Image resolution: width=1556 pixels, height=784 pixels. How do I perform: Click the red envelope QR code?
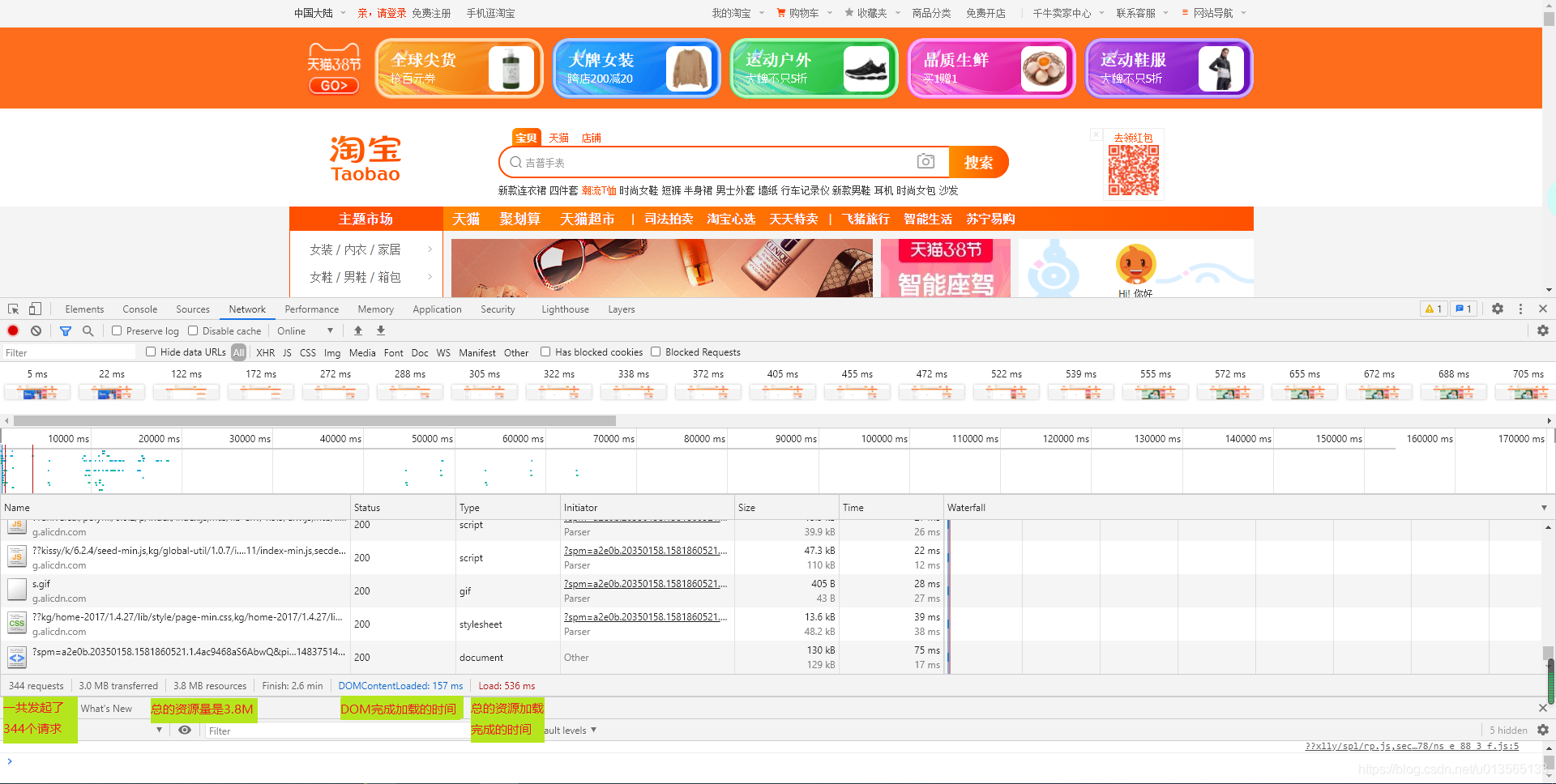(x=1133, y=170)
